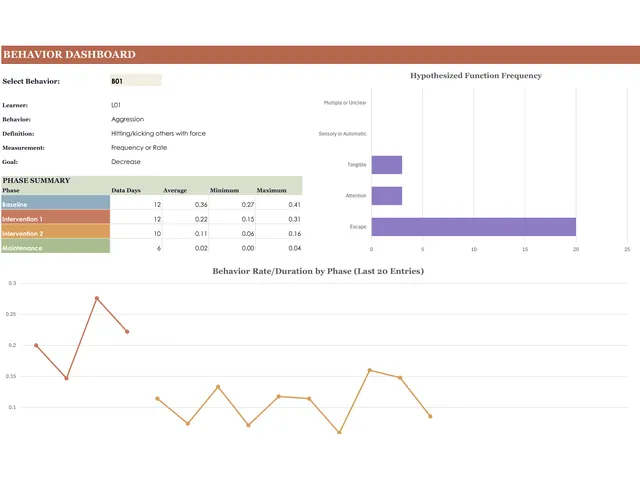Screen dimensions: 640x480
Task: Click the highest red line data point
Action: (97, 298)
